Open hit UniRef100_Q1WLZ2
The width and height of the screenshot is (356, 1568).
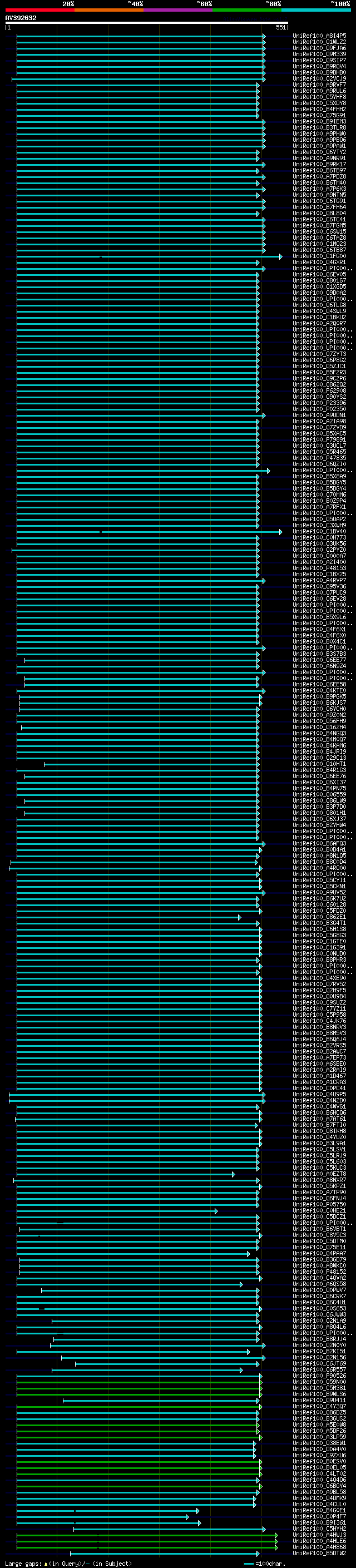319,42
